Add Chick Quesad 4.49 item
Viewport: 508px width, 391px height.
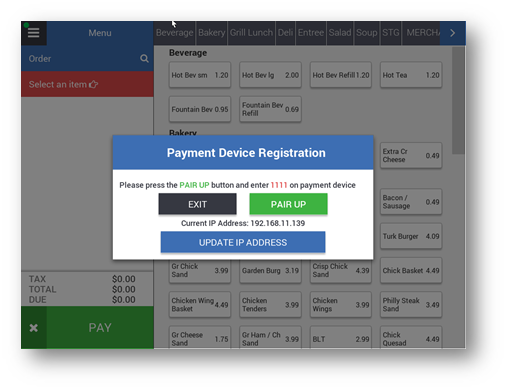point(411,338)
